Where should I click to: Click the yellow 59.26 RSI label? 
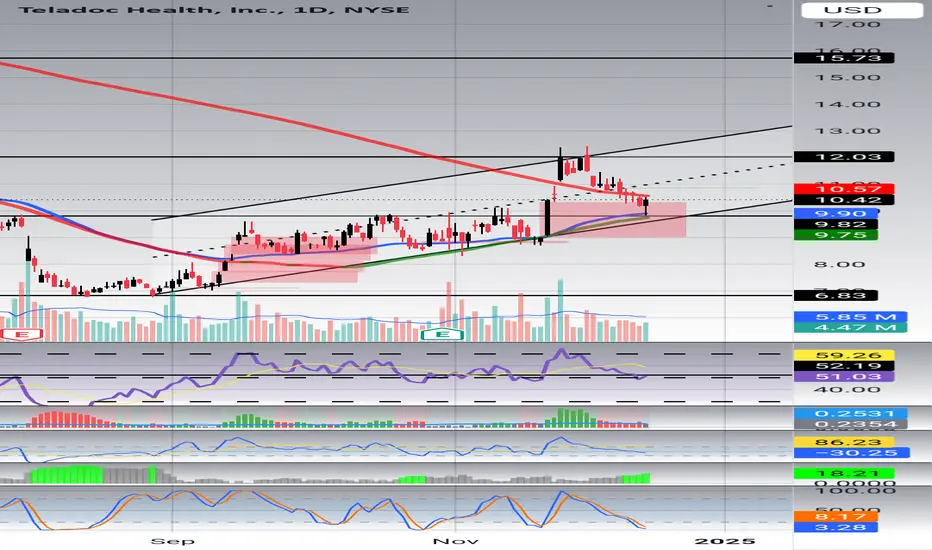tap(844, 356)
